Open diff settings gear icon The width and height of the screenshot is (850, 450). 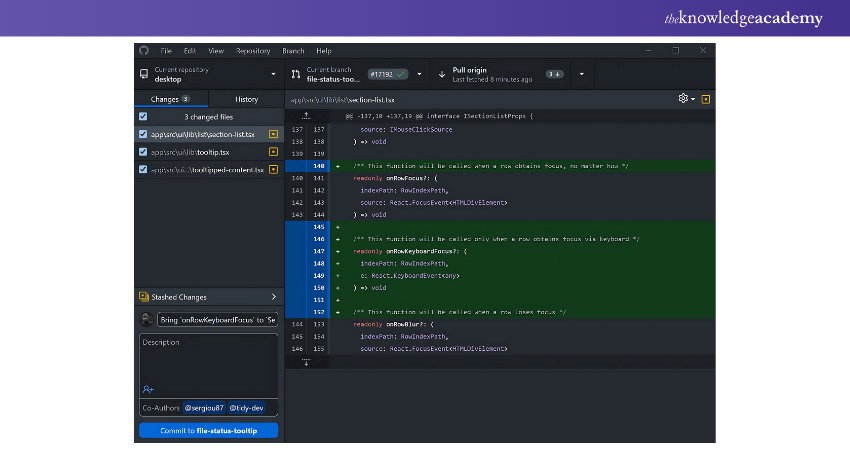click(x=684, y=99)
